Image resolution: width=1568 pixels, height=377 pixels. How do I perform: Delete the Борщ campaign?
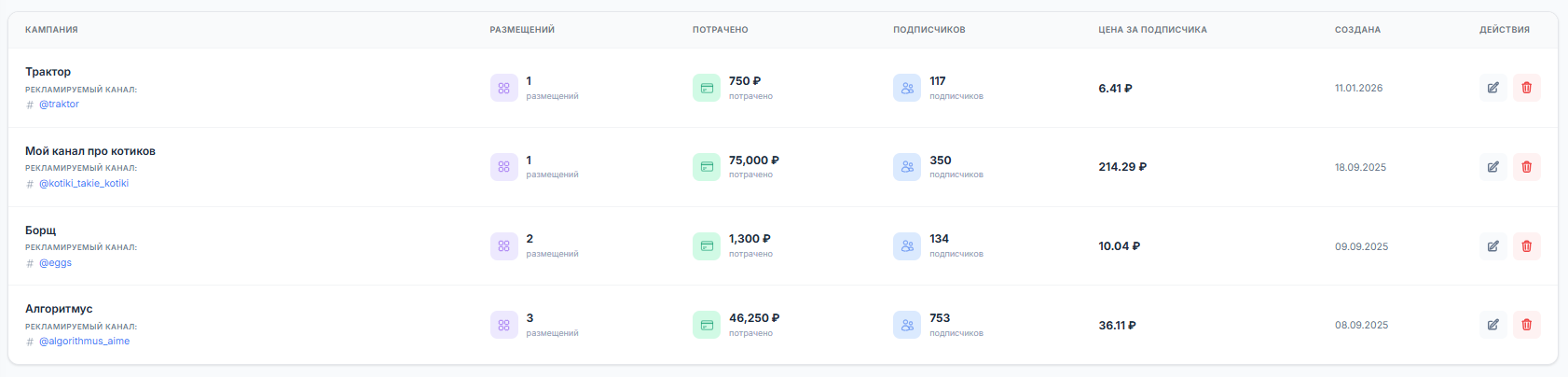1526,246
